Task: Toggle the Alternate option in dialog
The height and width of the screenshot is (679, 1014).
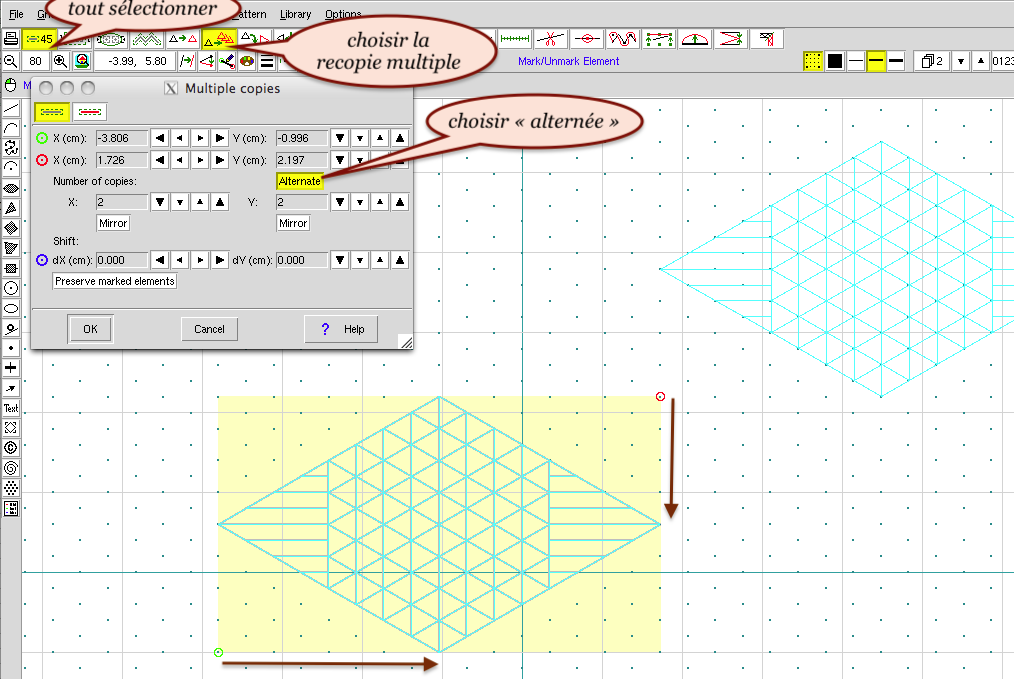Action: coord(299,181)
